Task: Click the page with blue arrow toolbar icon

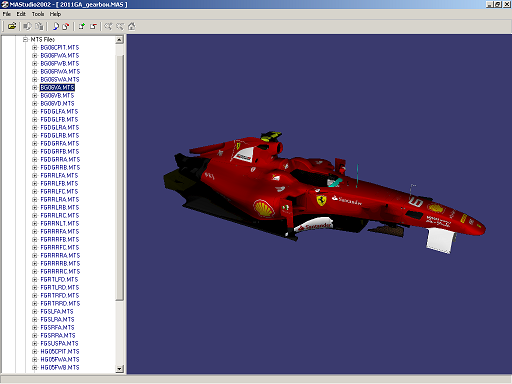Action: point(55,26)
